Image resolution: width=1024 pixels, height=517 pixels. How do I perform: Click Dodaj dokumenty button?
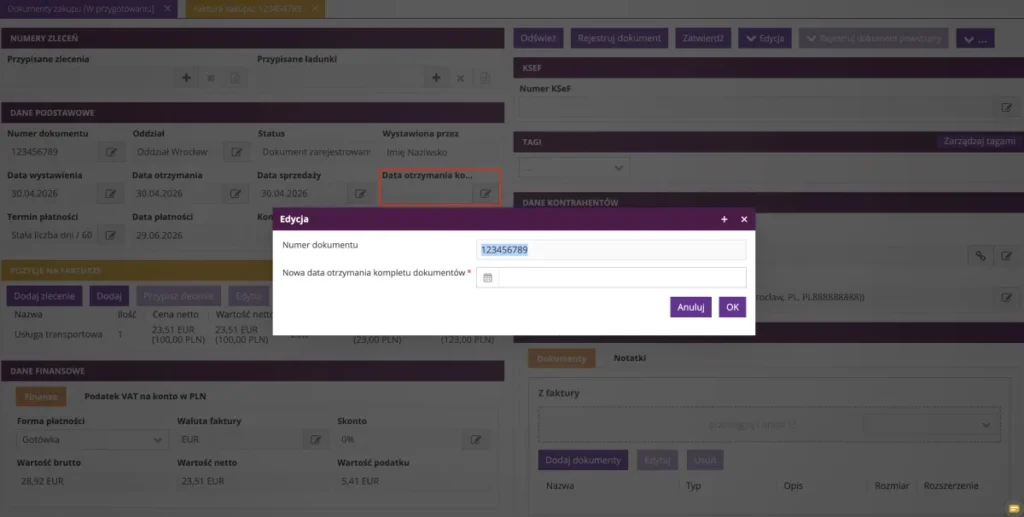583,460
